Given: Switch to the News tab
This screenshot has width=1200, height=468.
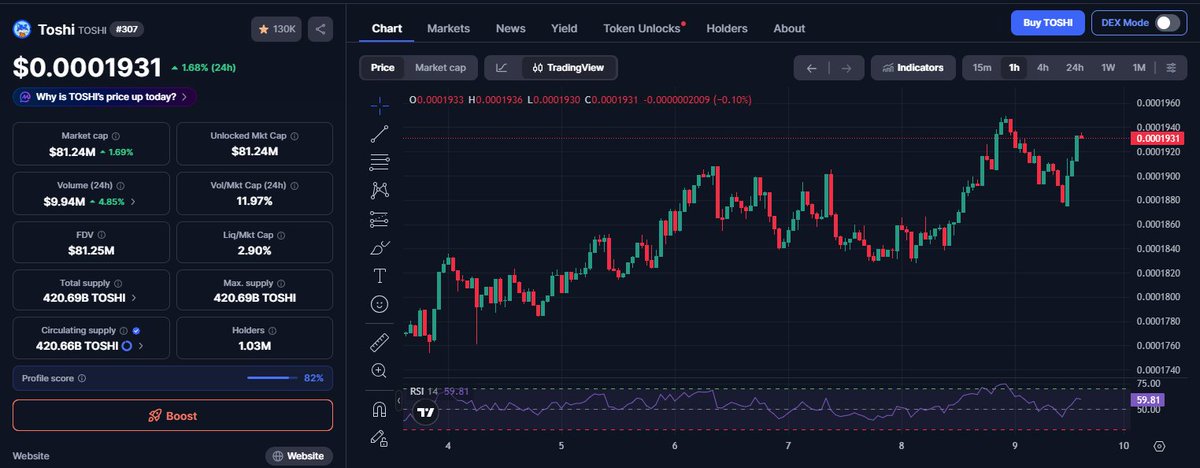Looking at the screenshot, I should (510, 28).
